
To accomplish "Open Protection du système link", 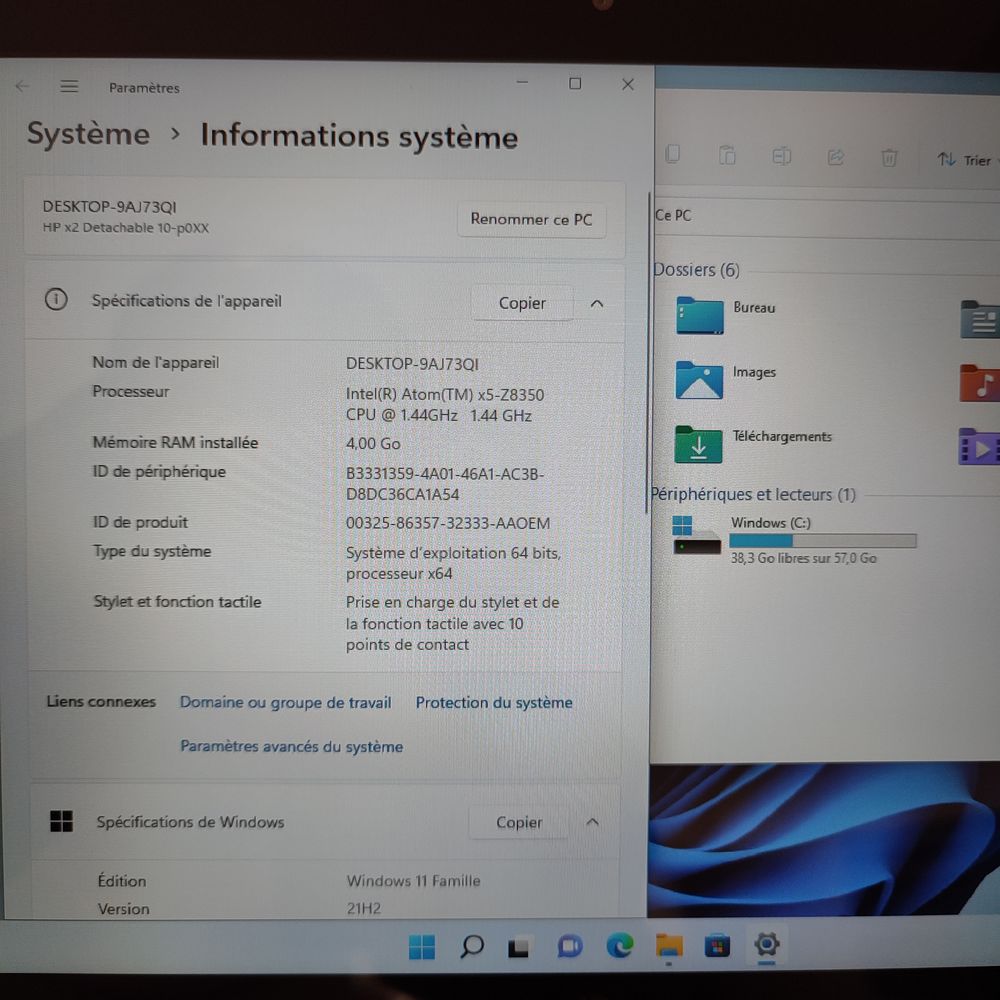I will point(494,702).
